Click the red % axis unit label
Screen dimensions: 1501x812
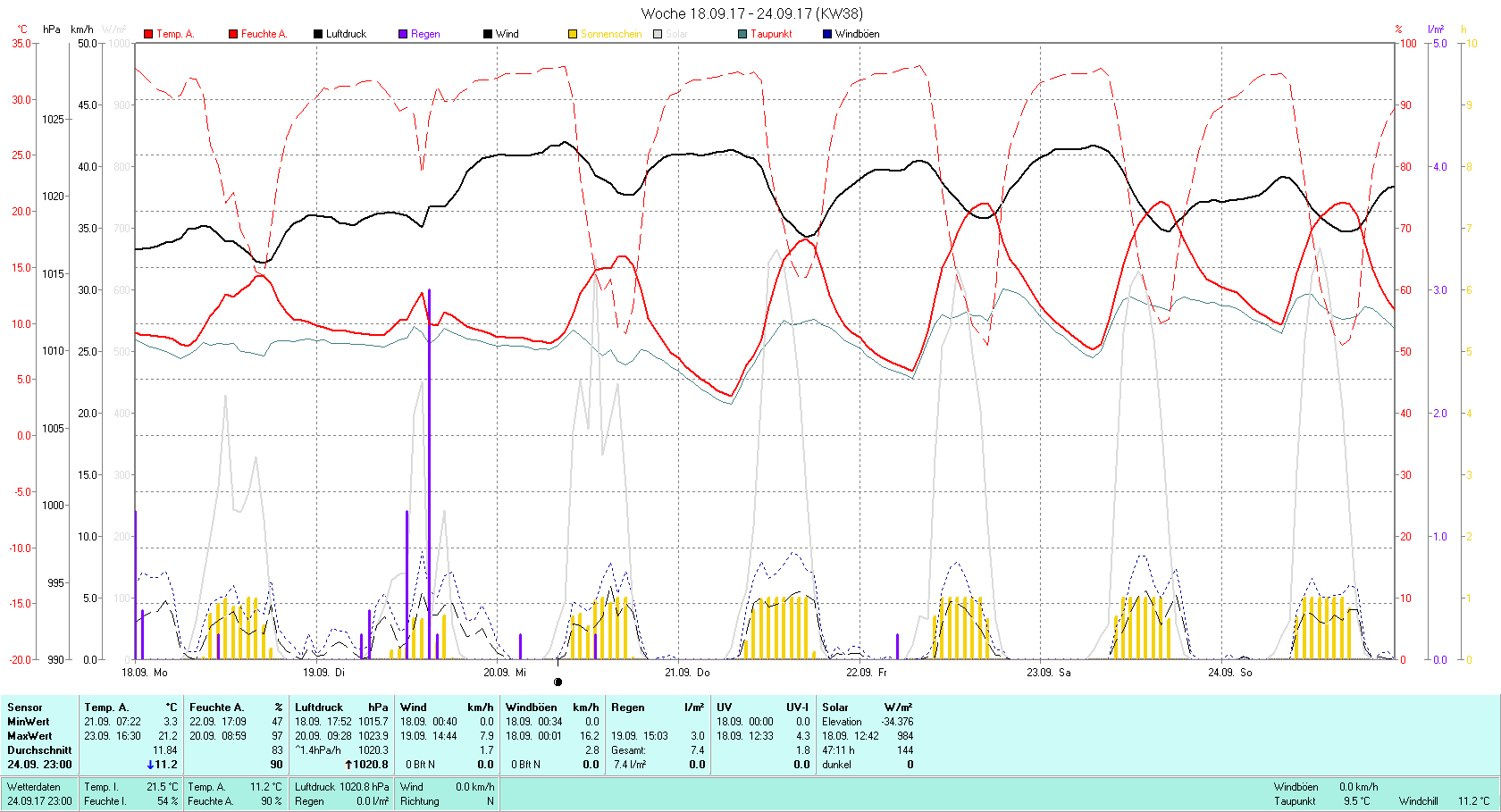[x=1398, y=29]
